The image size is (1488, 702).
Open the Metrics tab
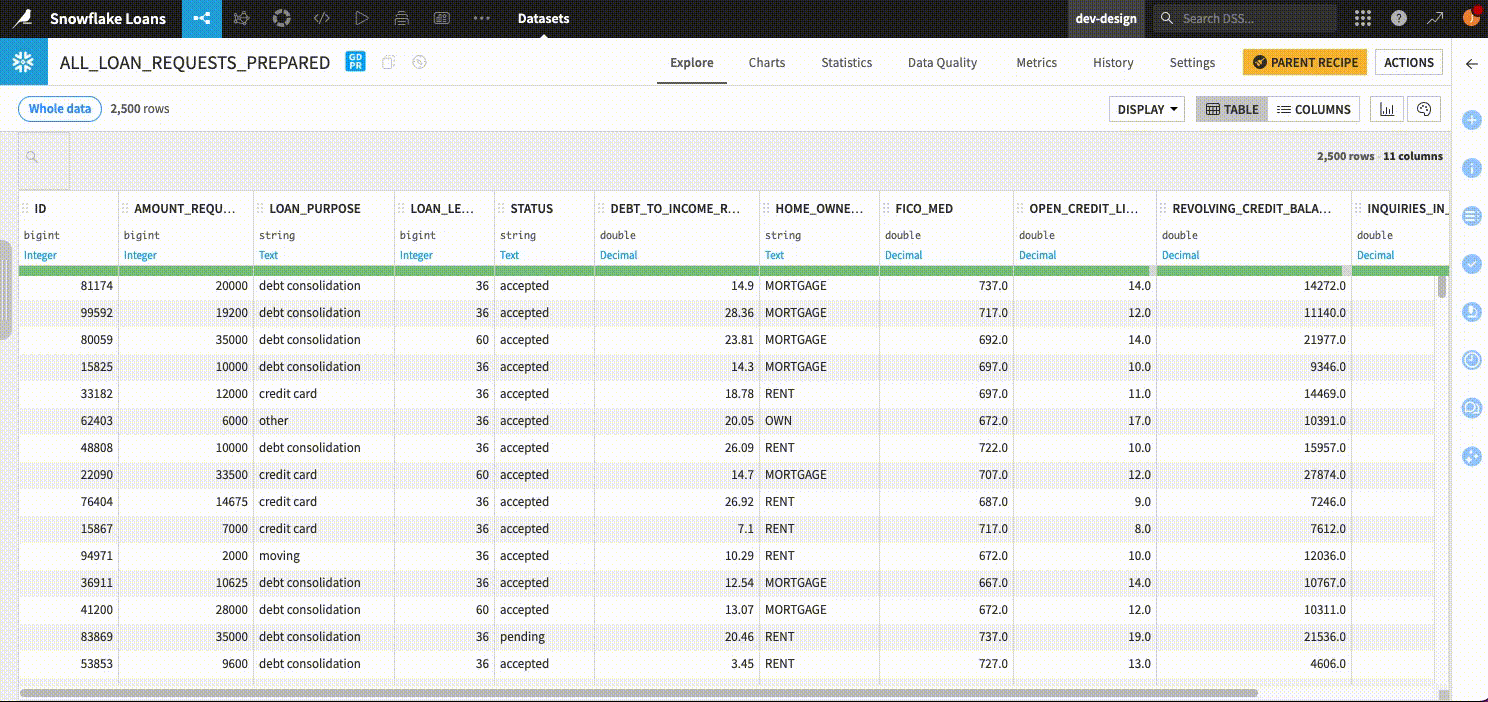(1037, 62)
